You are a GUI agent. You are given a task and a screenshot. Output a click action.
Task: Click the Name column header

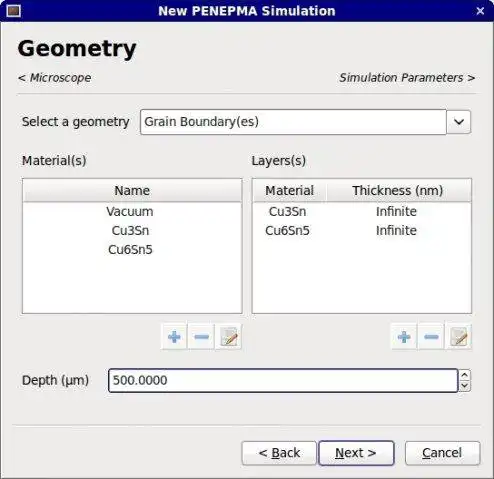coord(132,191)
